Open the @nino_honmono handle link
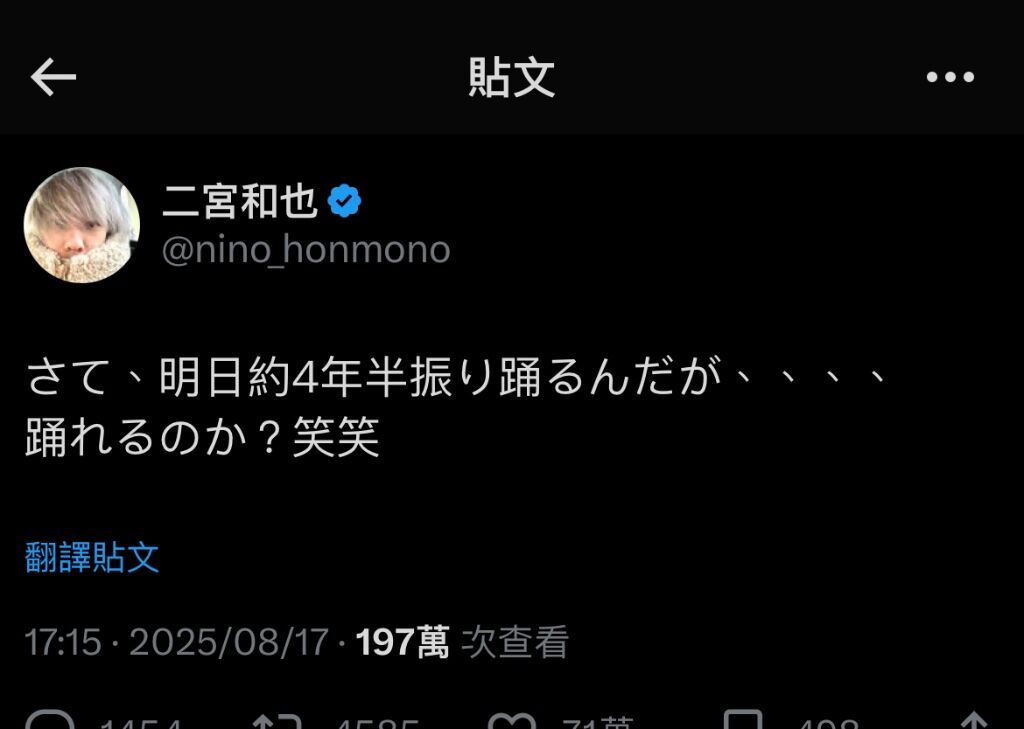This screenshot has height=729, width=1024. 306,250
